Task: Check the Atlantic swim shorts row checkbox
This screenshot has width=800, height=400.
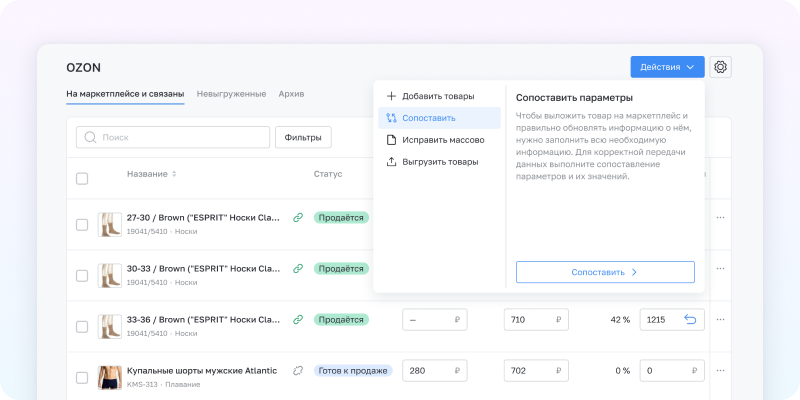Action: tap(82, 378)
